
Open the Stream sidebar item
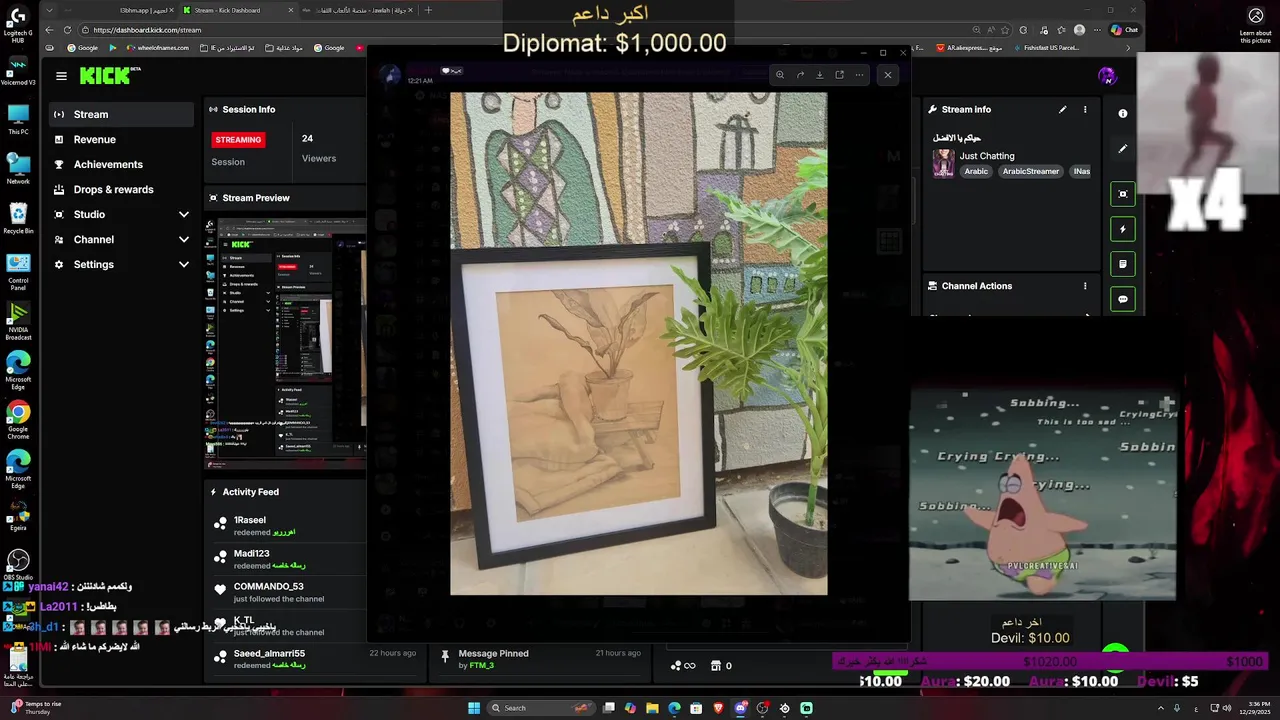coord(121,114)
